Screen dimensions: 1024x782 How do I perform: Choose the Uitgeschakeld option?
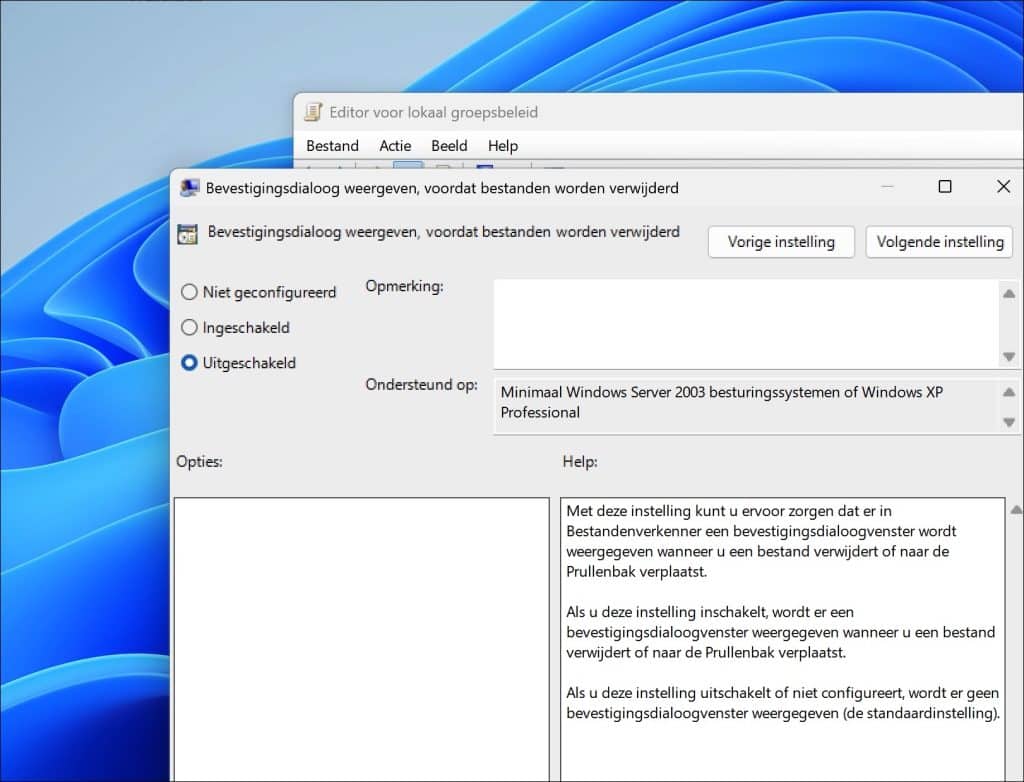point(189,363)
